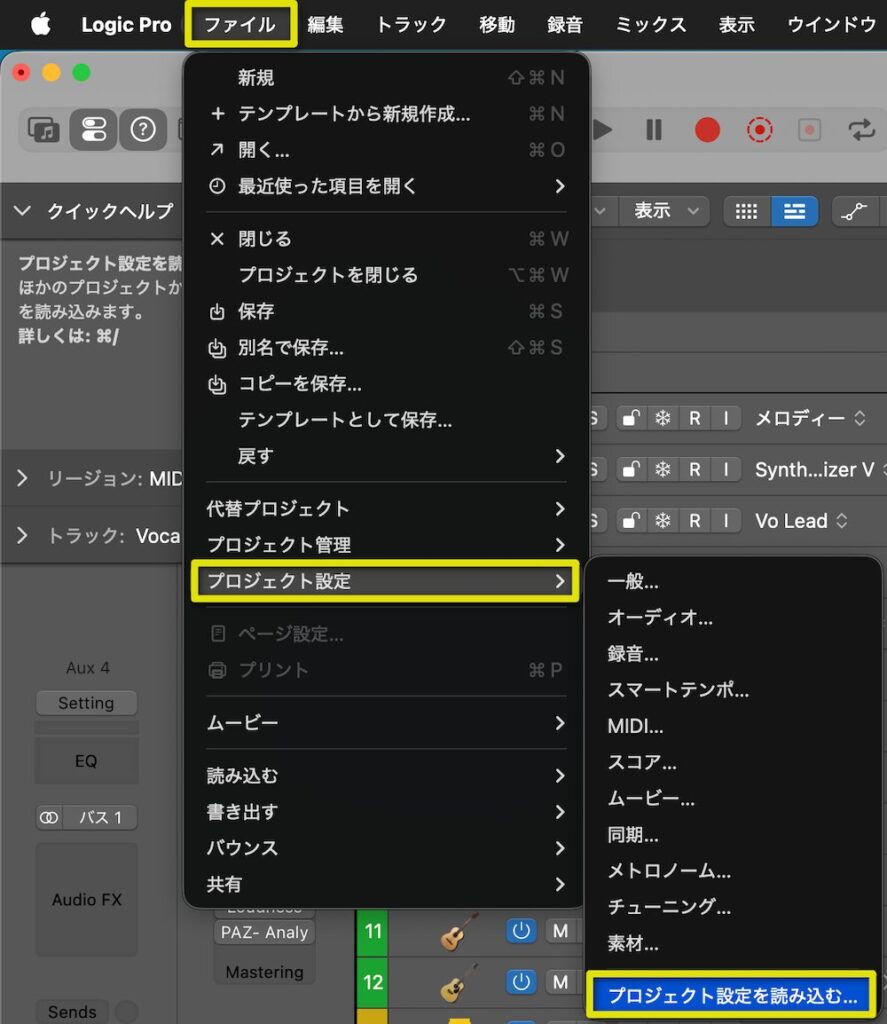Open メトロノーム… project settings
Viewport: 887px width, 1024px height.
pyautogui.click(x=732, y=871)
